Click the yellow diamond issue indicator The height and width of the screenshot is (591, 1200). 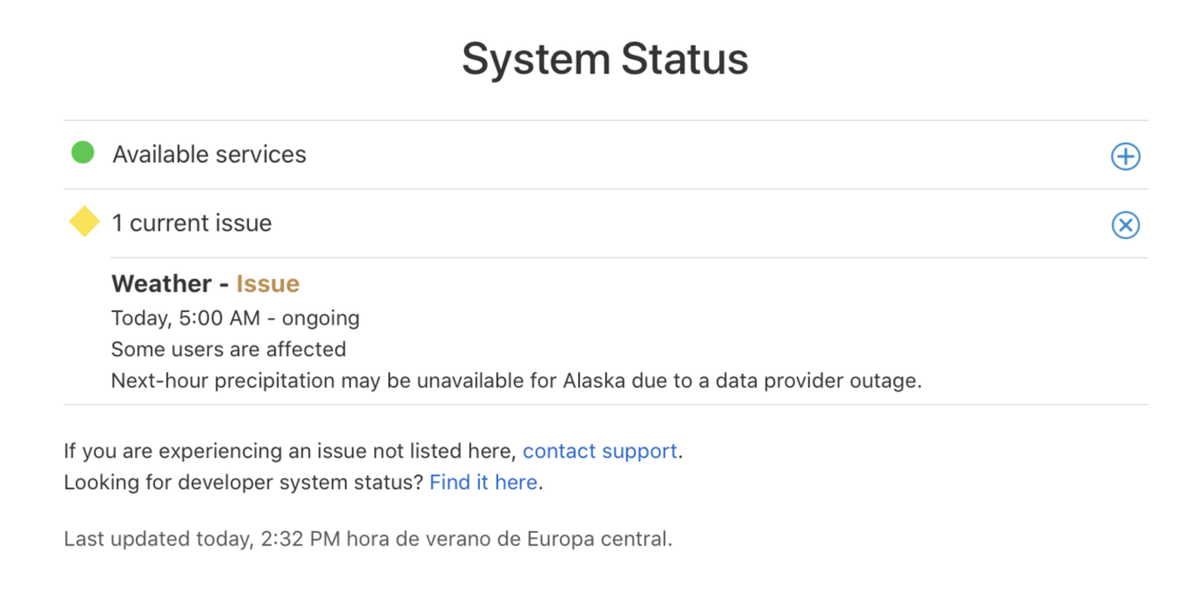(83, 222)
